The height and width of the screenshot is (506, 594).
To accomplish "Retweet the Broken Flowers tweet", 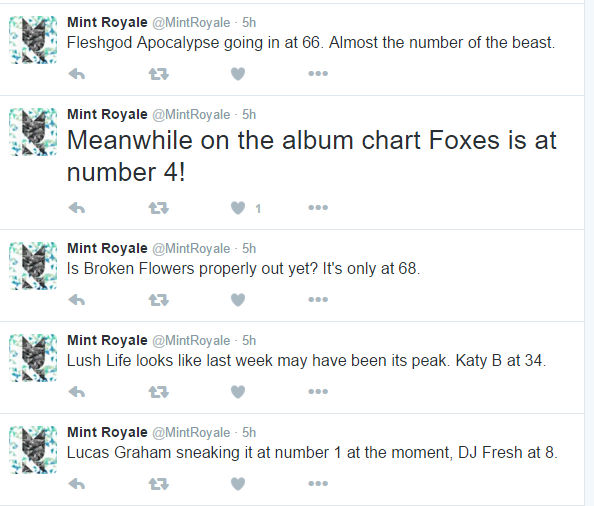I will click(158, 300).
